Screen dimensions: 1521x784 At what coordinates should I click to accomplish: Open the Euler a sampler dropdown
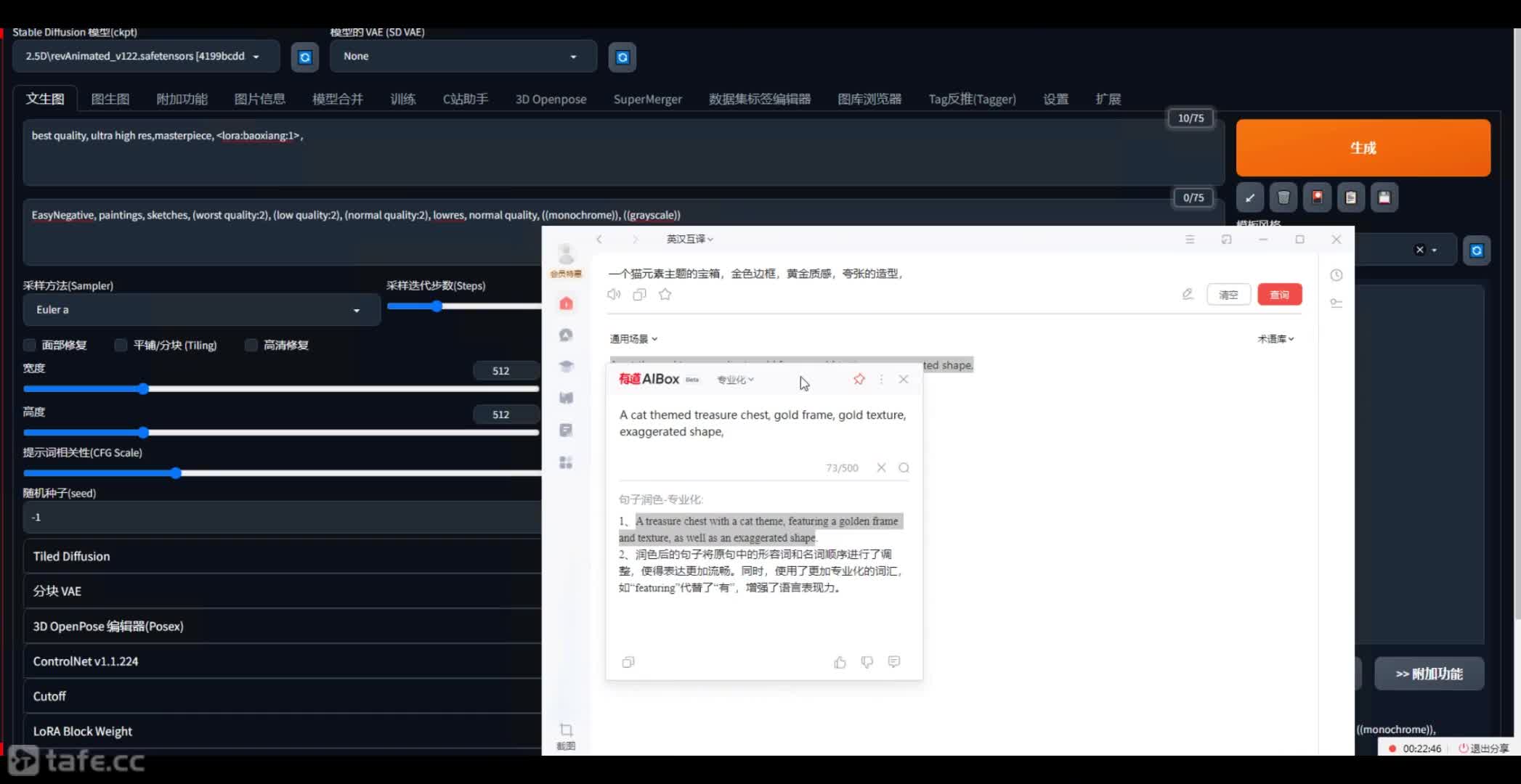tap(201, 310)
